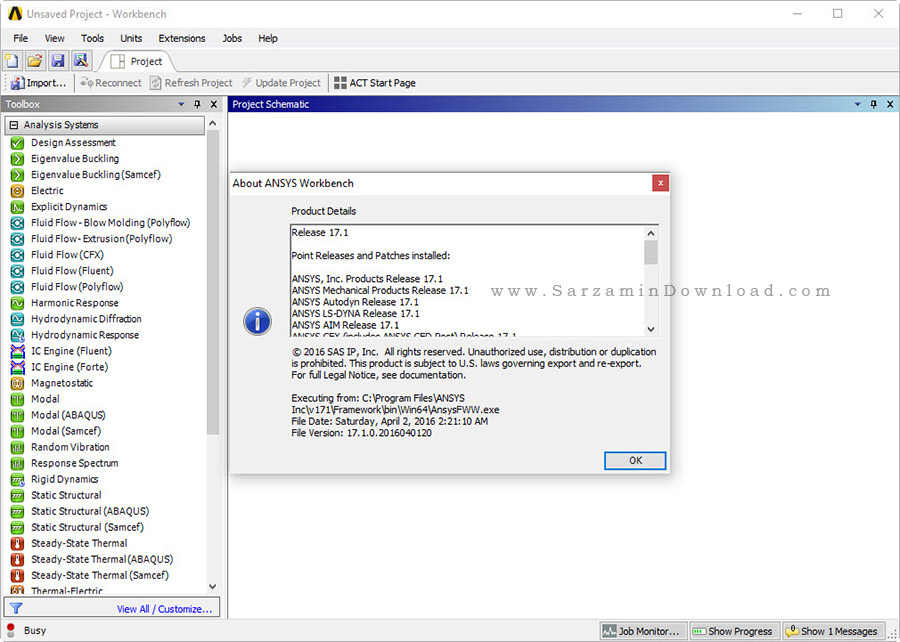Open the Extensions menu
Viewport: 900px width, 642px height.
click(x=181, y=38)
